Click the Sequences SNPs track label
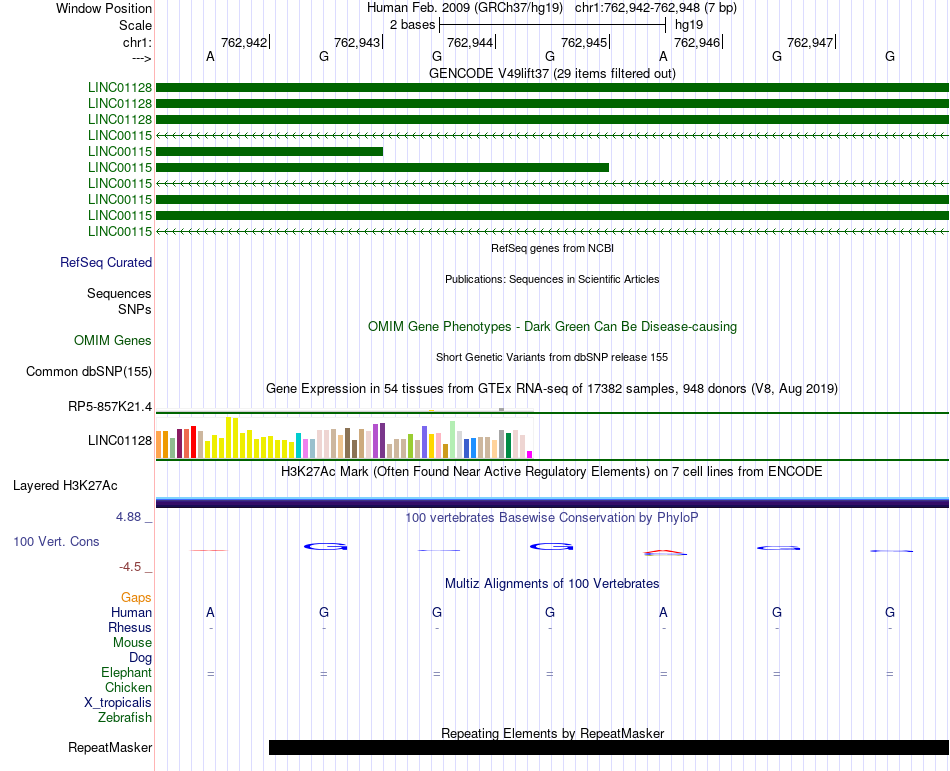 (119, 301)
